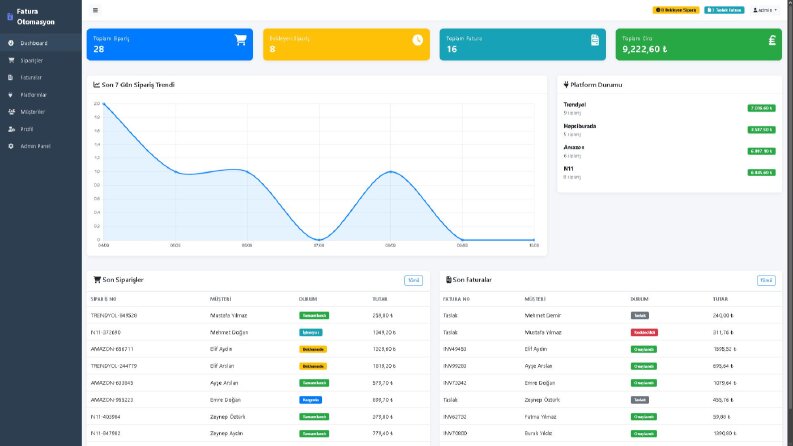Click the Fatura Otomasyon brand title
The height and width of the screenshot is (446, 793).
(35, 17)
